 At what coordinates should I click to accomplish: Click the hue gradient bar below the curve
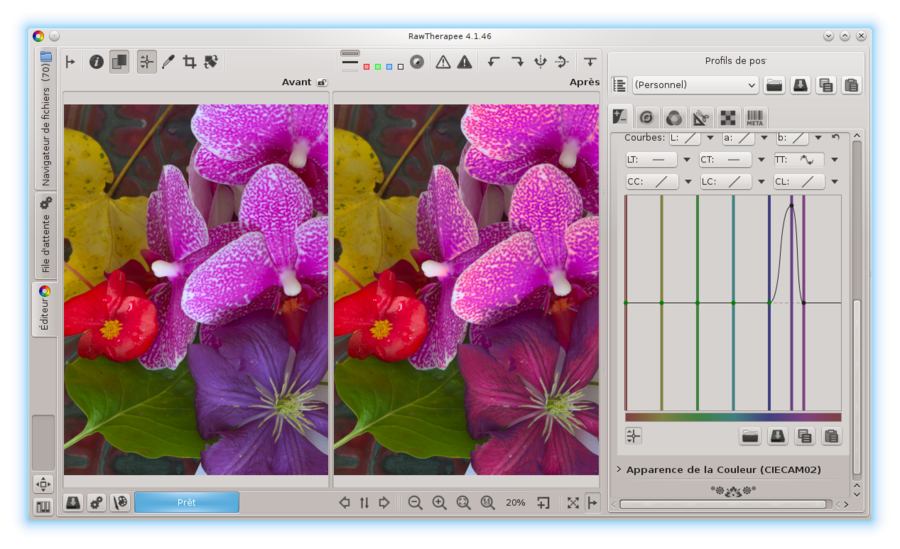pyautogui.click(x=732, y=417)
